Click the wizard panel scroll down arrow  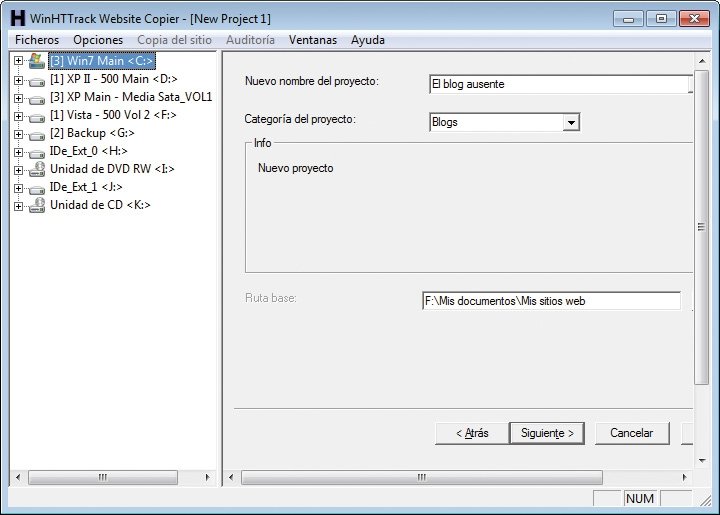pos(702,460)
